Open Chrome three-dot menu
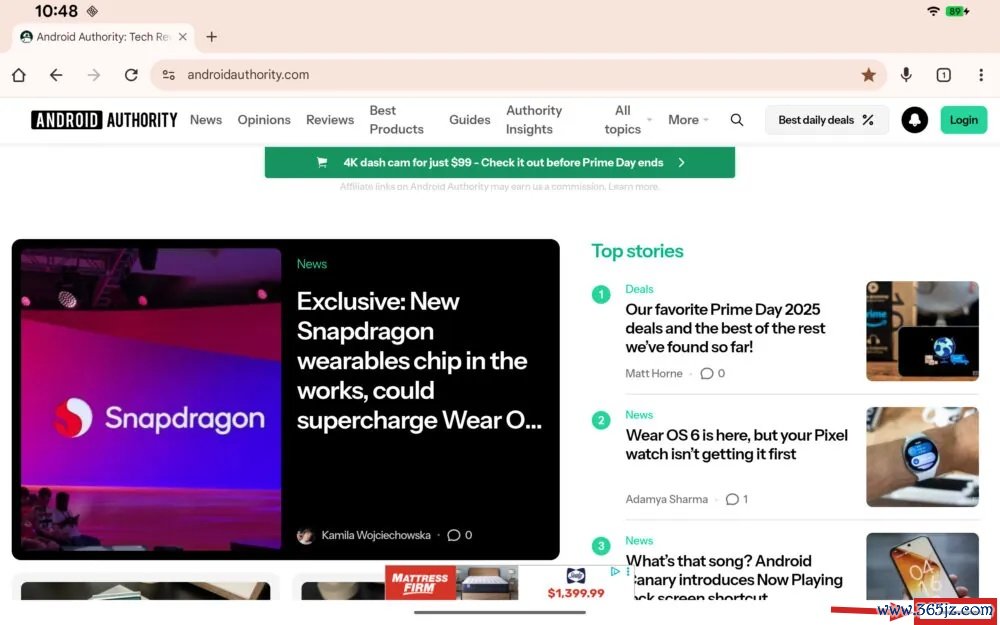The image size is (1000, 625). coord(981,75)
